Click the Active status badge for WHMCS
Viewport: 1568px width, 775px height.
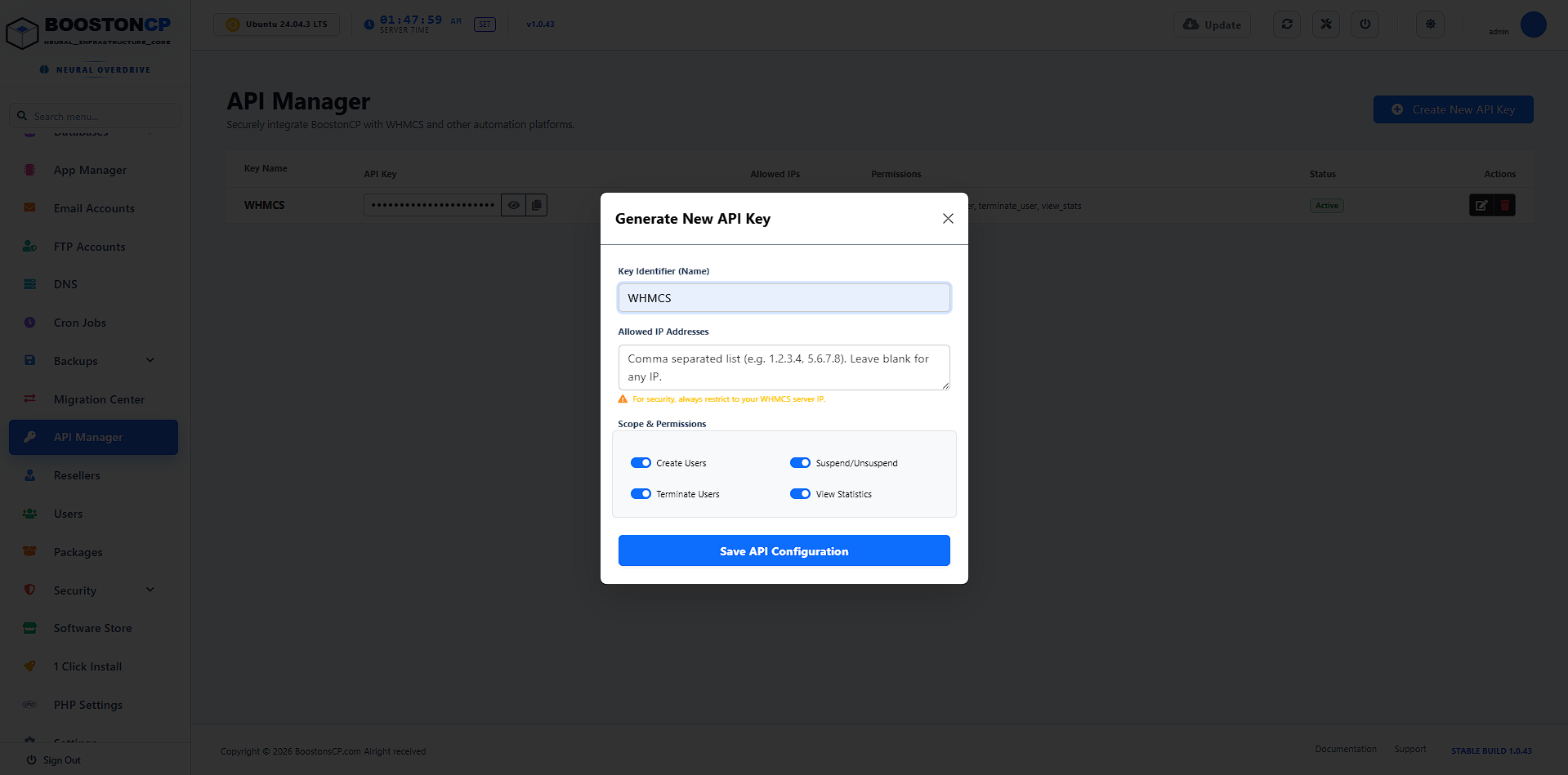(x=1326, y=206)
